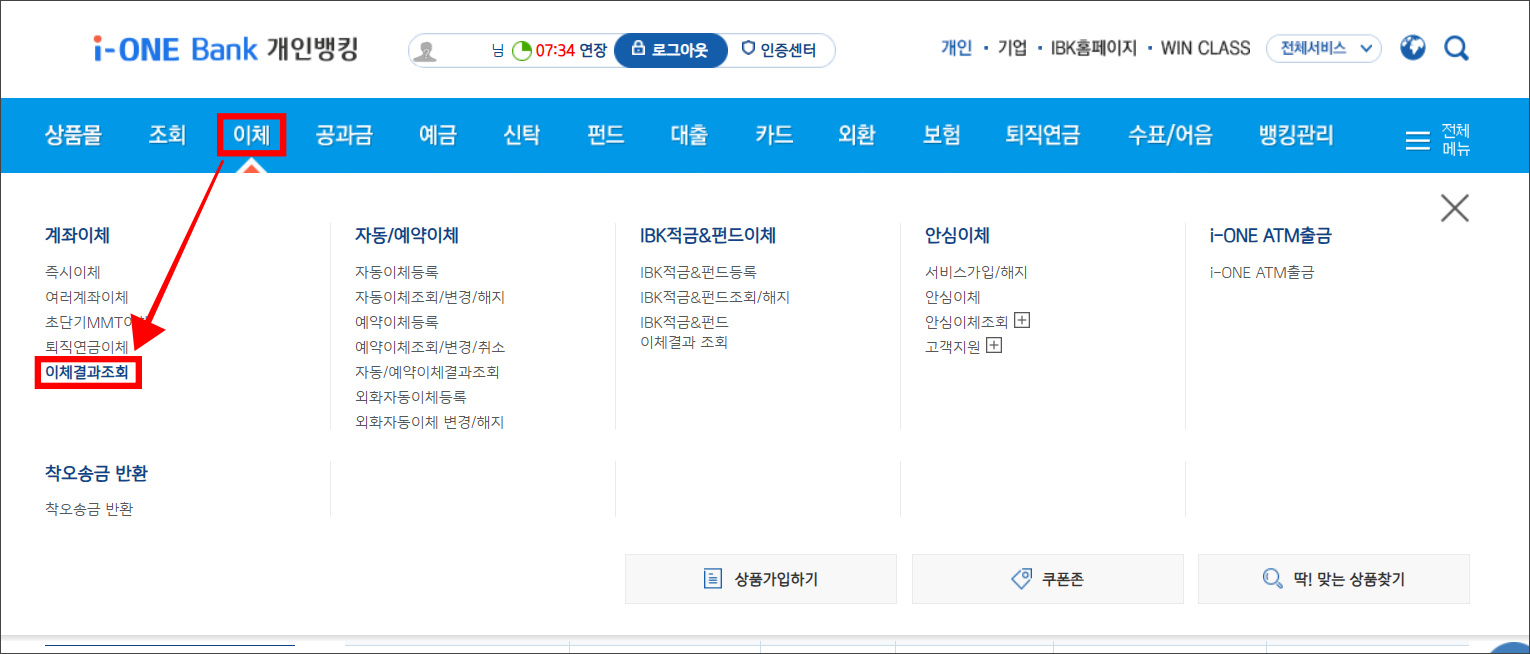Viewport: 1530px width, 654px height.
Task: Expand the 안심이체조회 plus icon
Action: tap(1022, 321)
